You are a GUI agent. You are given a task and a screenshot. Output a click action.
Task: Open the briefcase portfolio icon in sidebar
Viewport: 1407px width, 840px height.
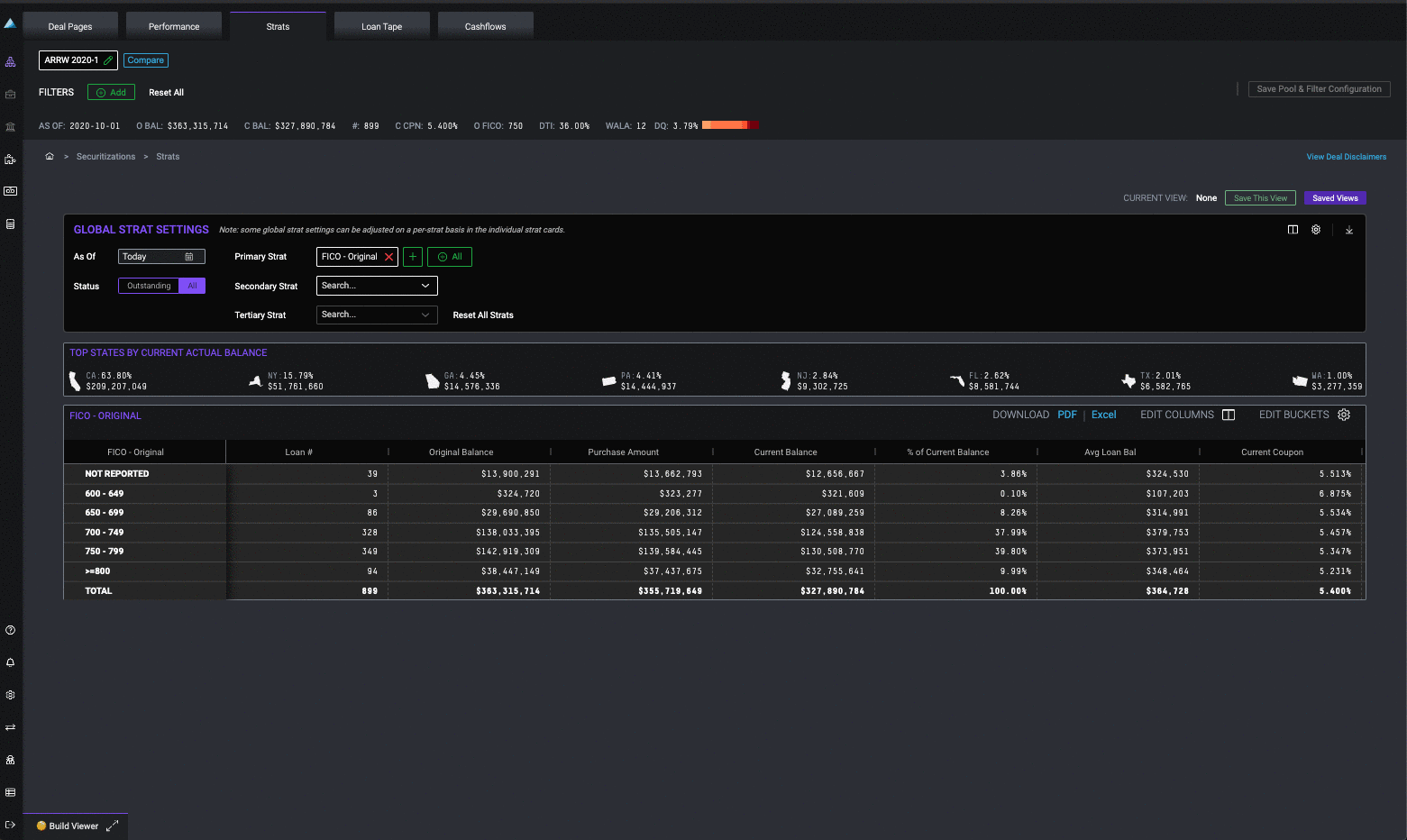point(10,95)
